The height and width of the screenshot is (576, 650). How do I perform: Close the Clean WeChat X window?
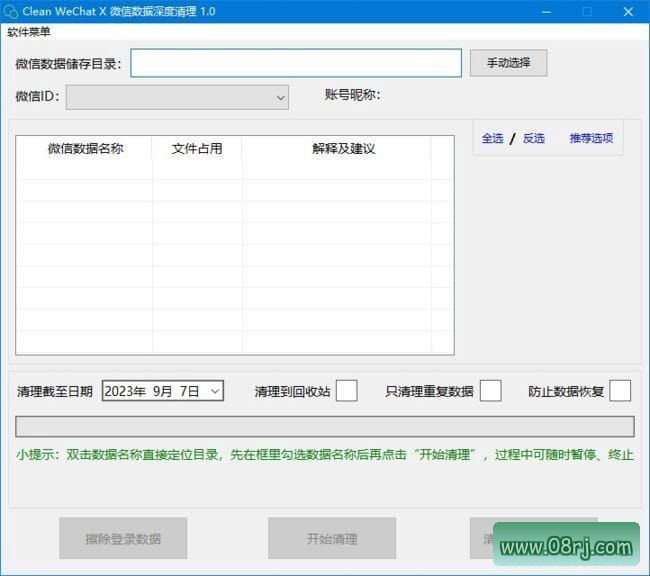pyautogui.click(x=628, y=12)
